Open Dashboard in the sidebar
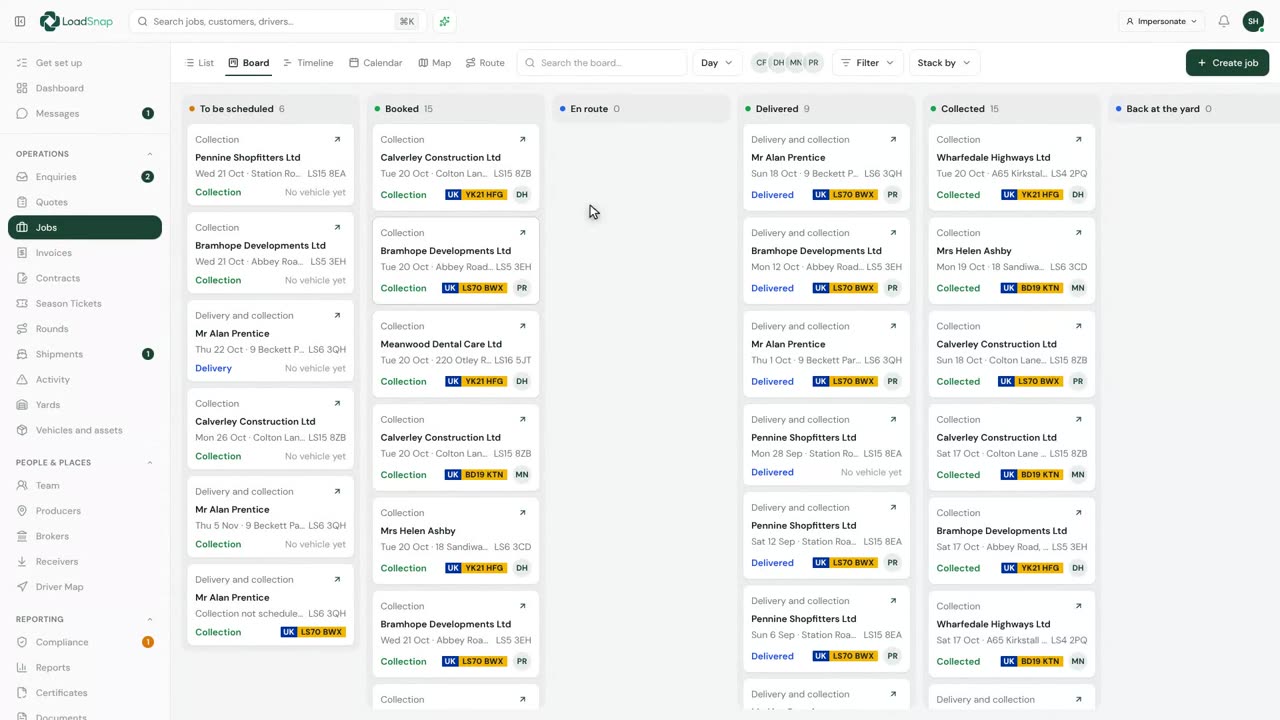1280x720 pixels. (85, 88)
